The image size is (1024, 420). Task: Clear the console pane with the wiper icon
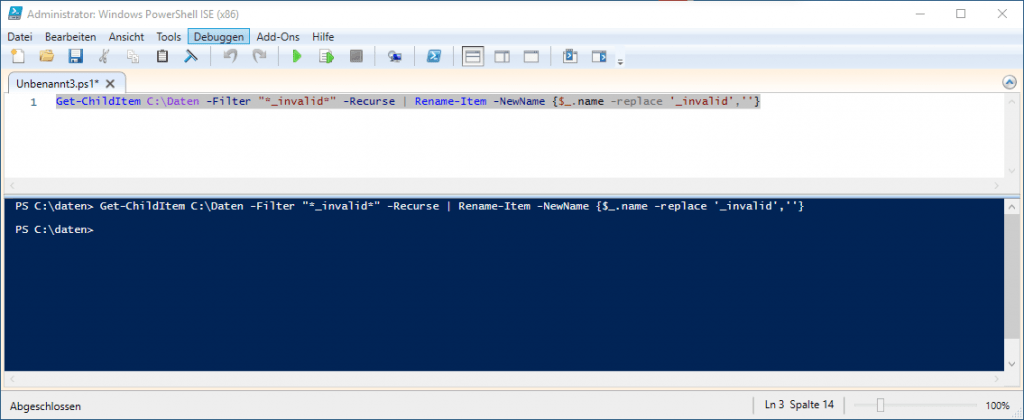pyautogui.click(x=191, y=56)
